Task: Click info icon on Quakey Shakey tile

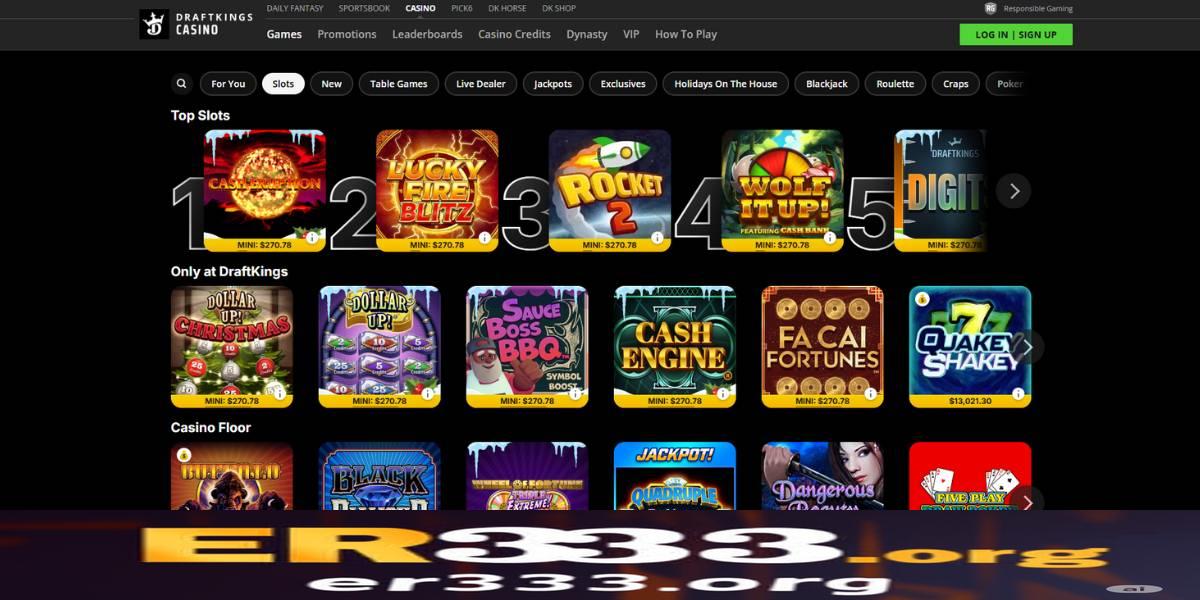Action: coord(1018,394)
